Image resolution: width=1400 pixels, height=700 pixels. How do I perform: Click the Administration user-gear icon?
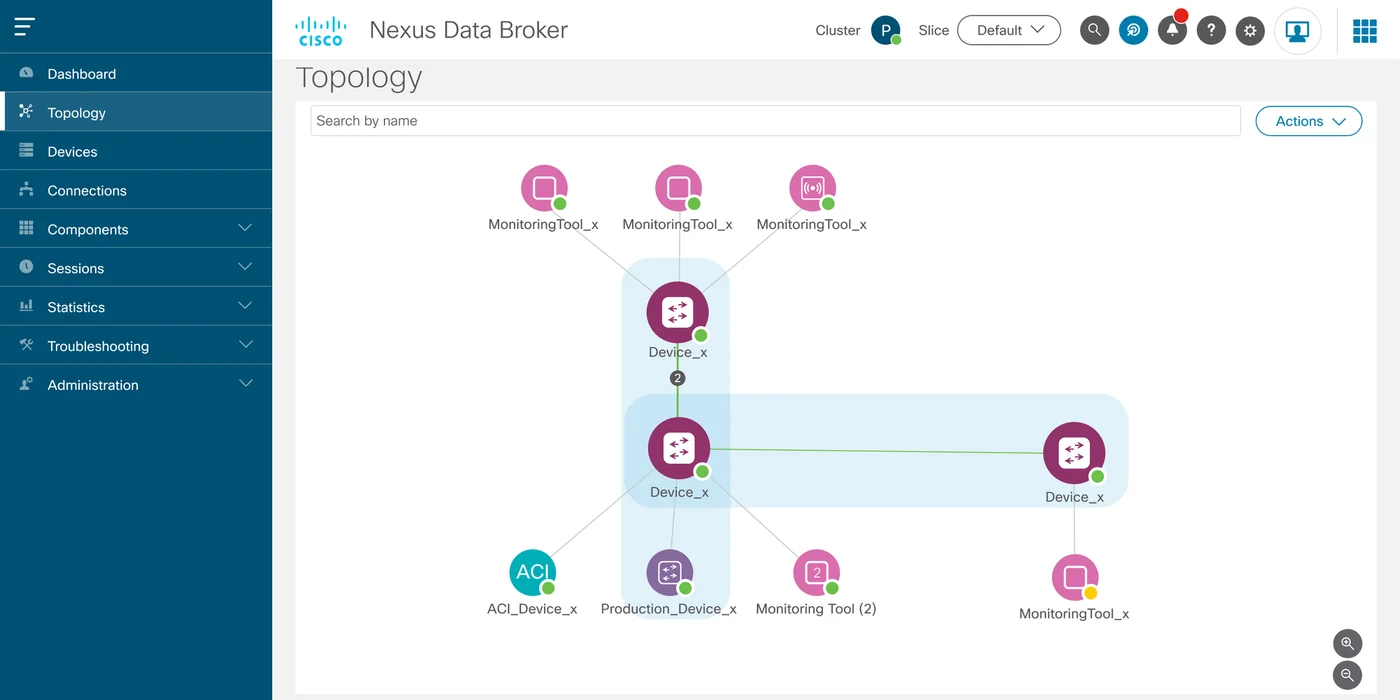[x=26, y=384]
